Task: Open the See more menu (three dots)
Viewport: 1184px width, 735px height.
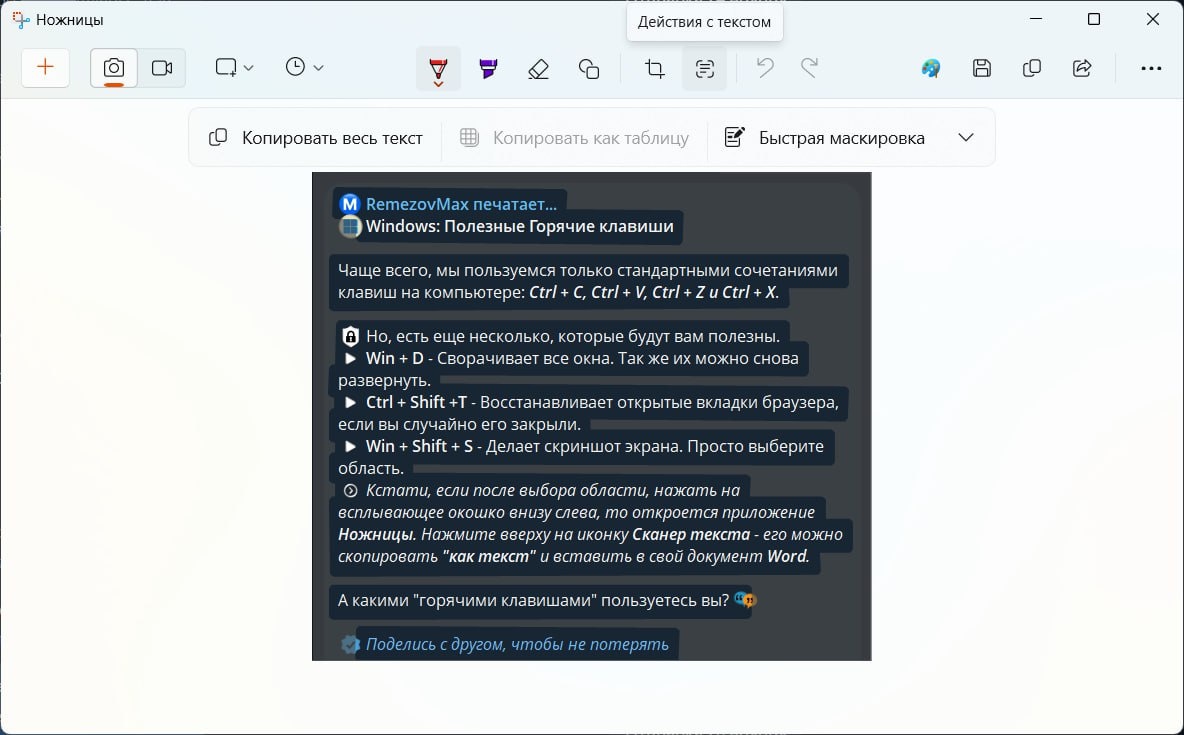Action: [1151, 69]
